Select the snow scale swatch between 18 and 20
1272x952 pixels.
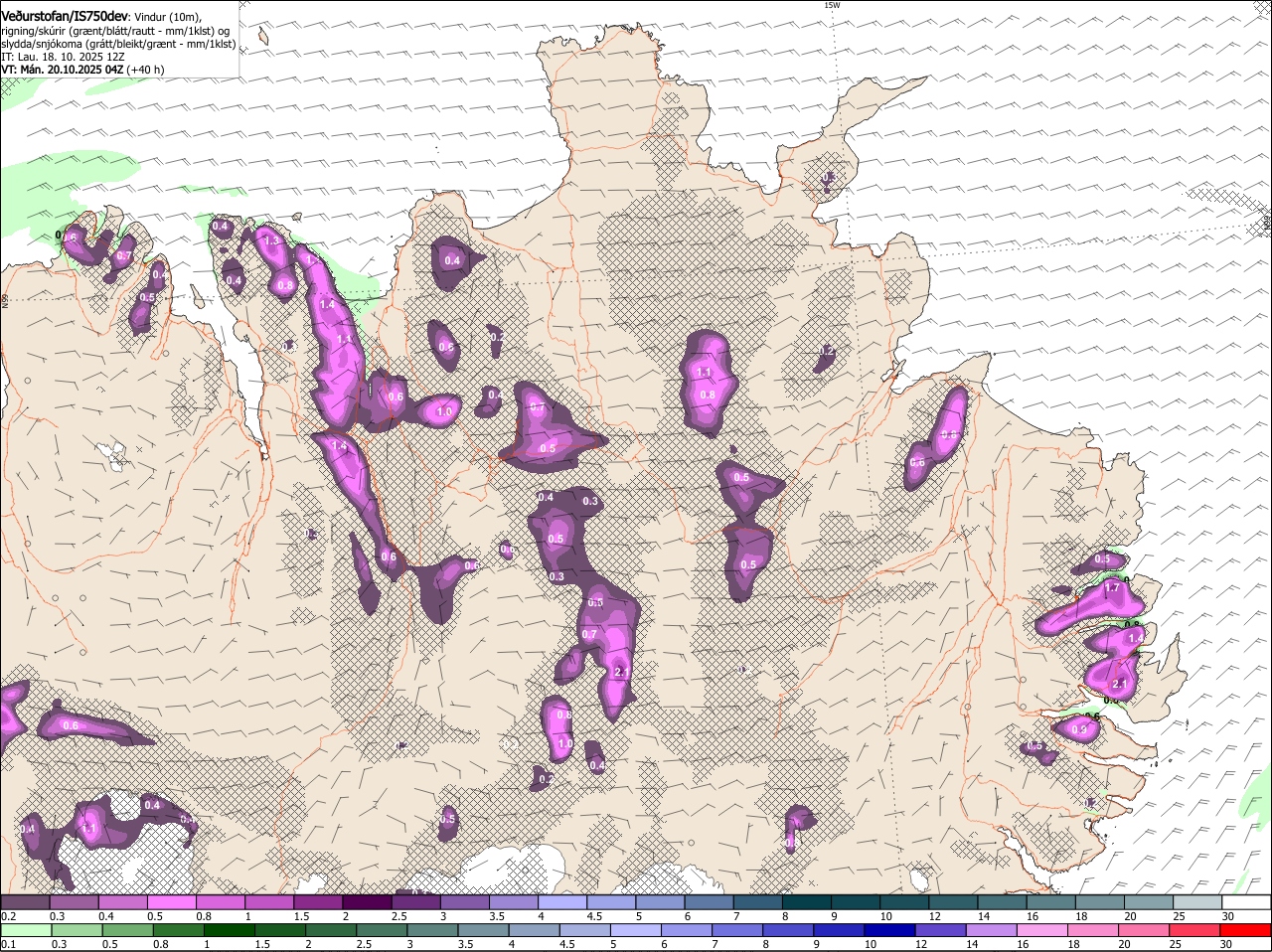(1100, 902)
